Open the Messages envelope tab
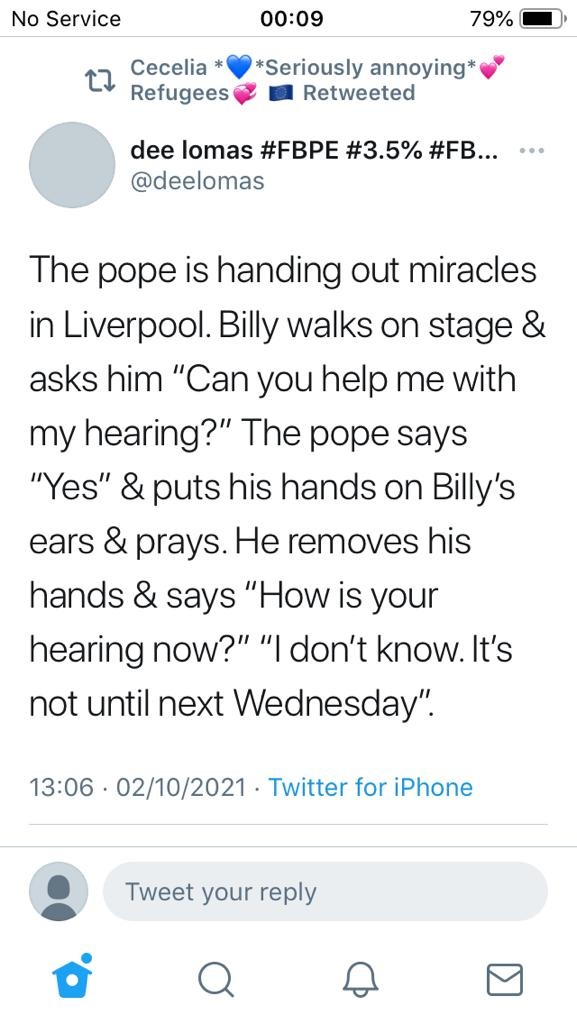577x1024 pixels. 505,980
